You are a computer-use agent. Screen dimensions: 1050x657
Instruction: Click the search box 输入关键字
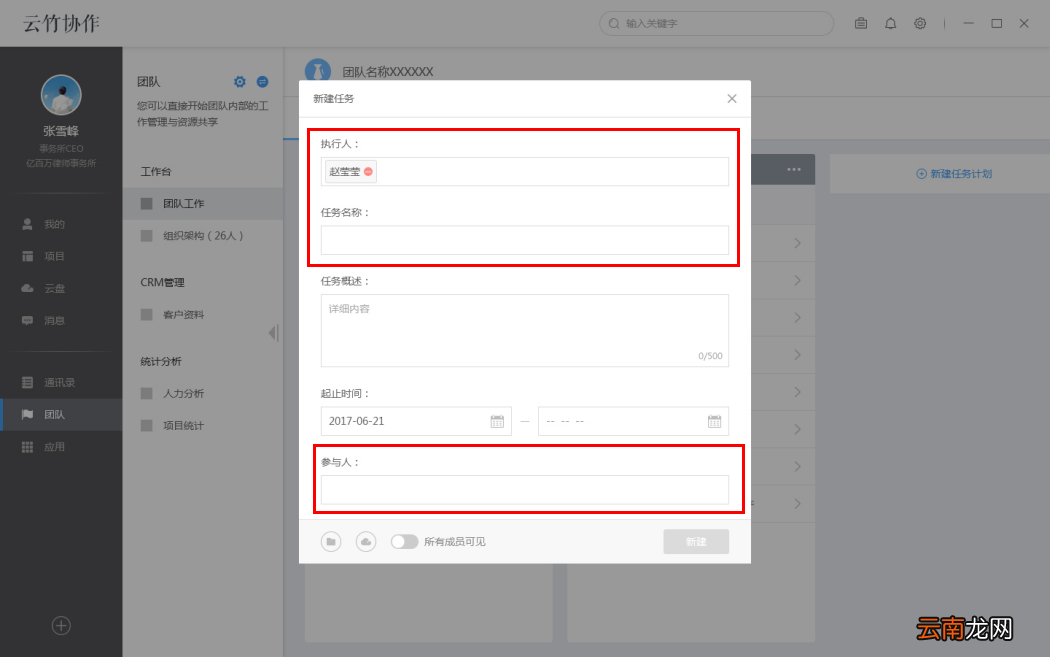tap(716, 23)
